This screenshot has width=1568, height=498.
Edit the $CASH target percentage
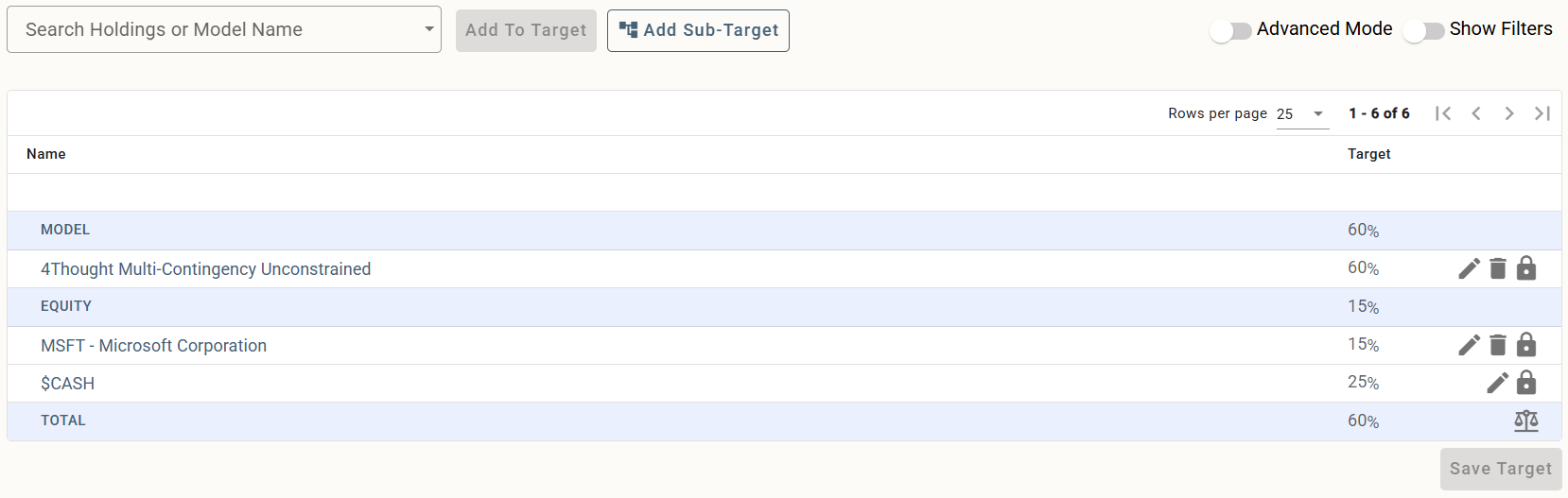[1498, 383]
